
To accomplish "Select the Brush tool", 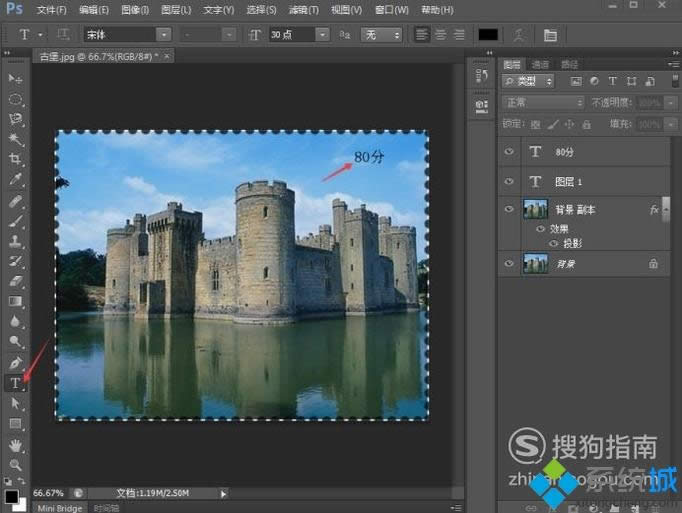I will click(15, 221).
